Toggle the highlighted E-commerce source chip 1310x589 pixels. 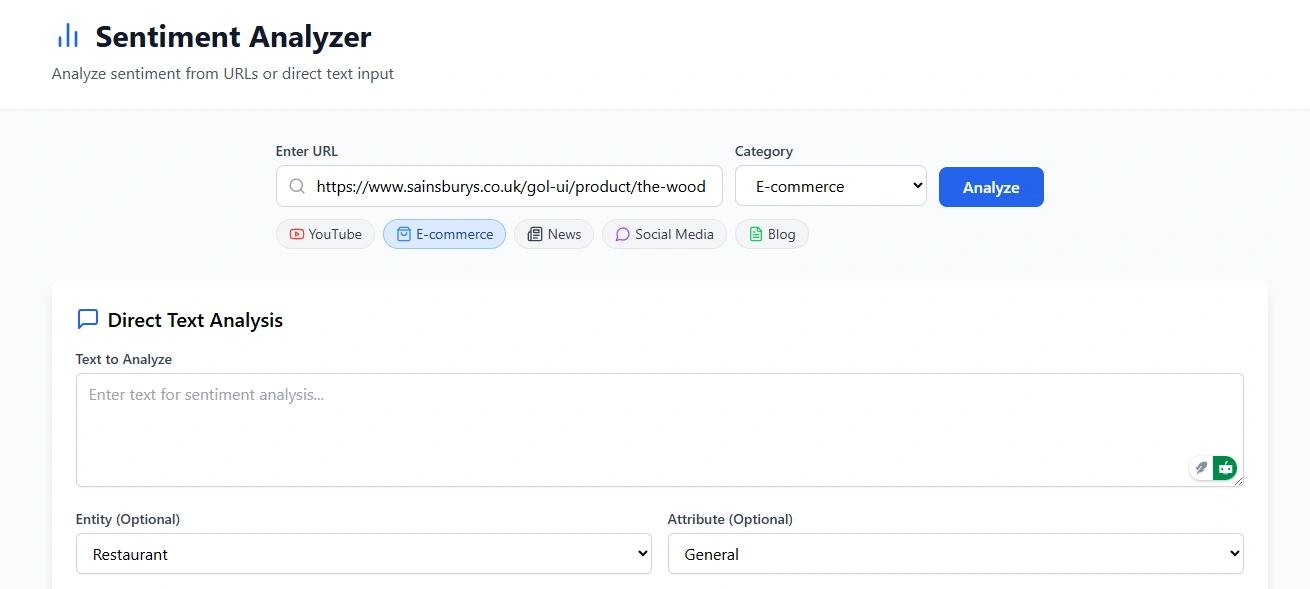click(444, 234)
